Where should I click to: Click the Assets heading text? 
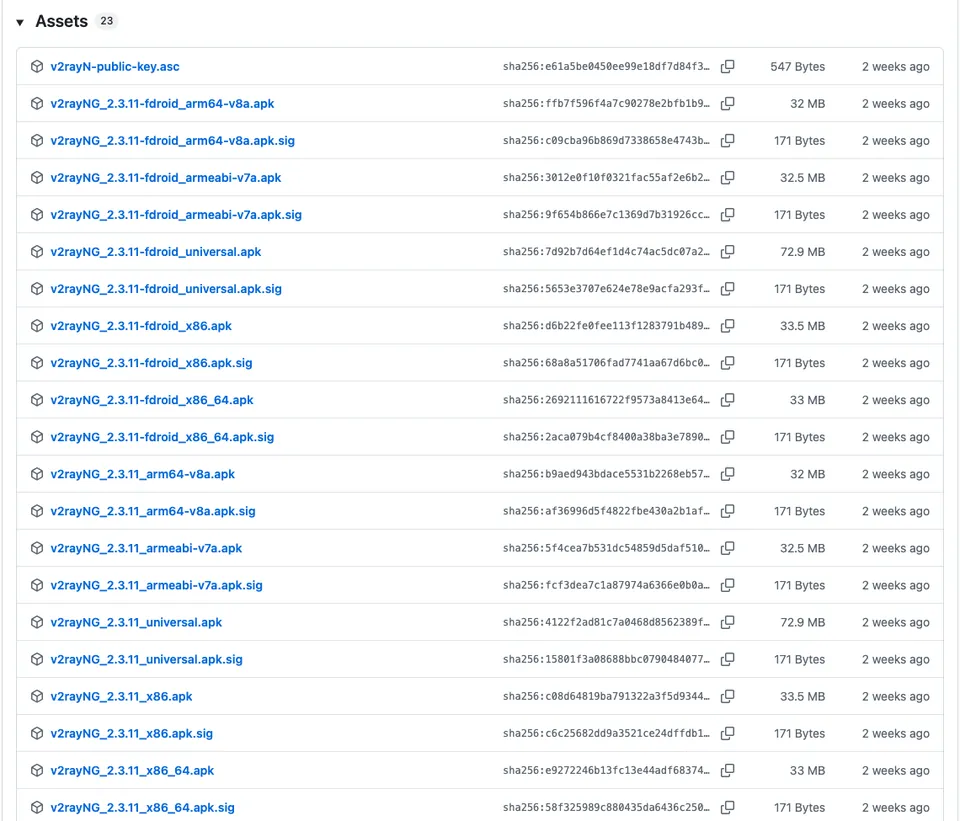[x=61, y=21]
